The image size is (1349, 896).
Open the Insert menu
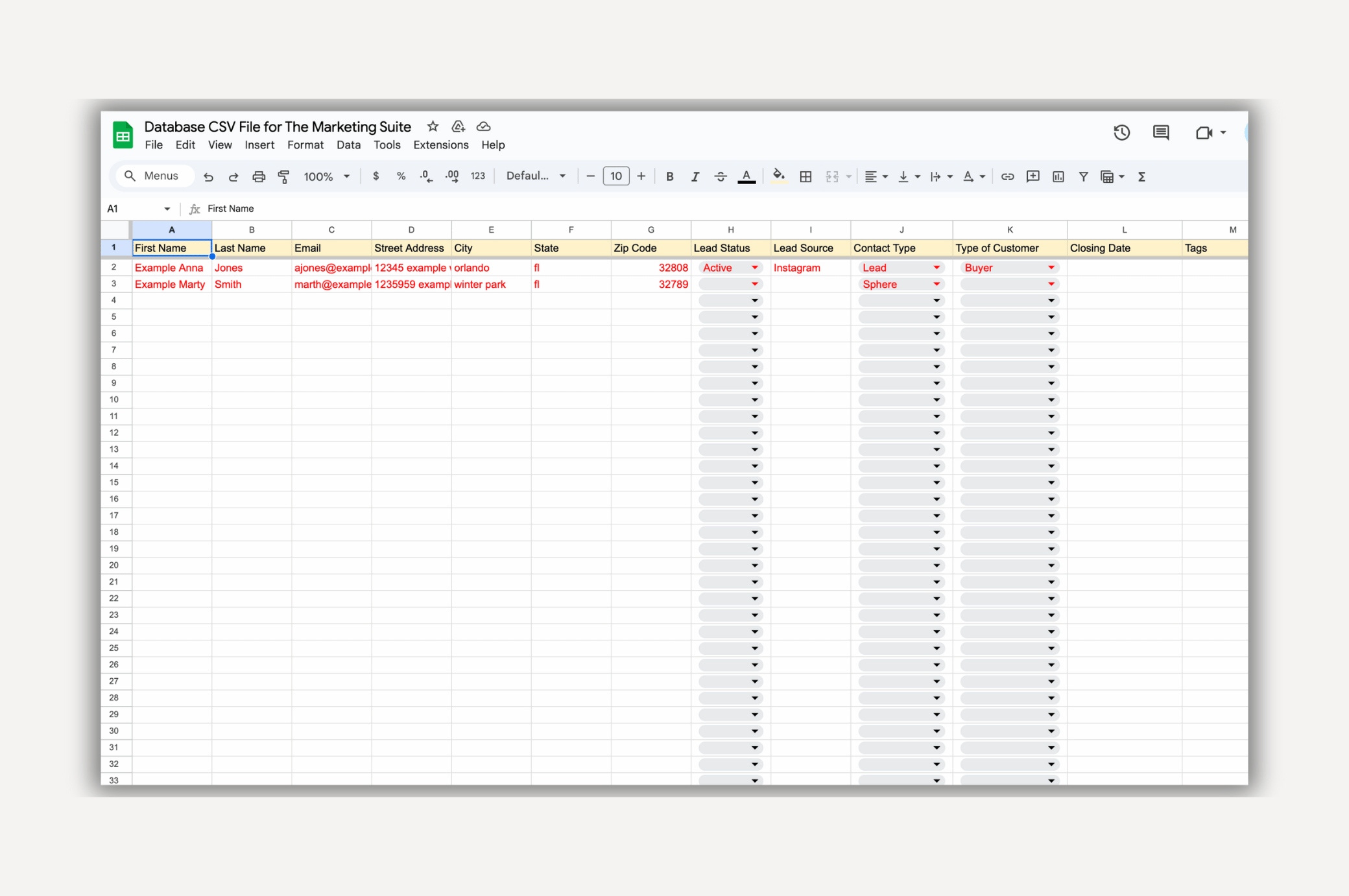(x=259, y=145)
